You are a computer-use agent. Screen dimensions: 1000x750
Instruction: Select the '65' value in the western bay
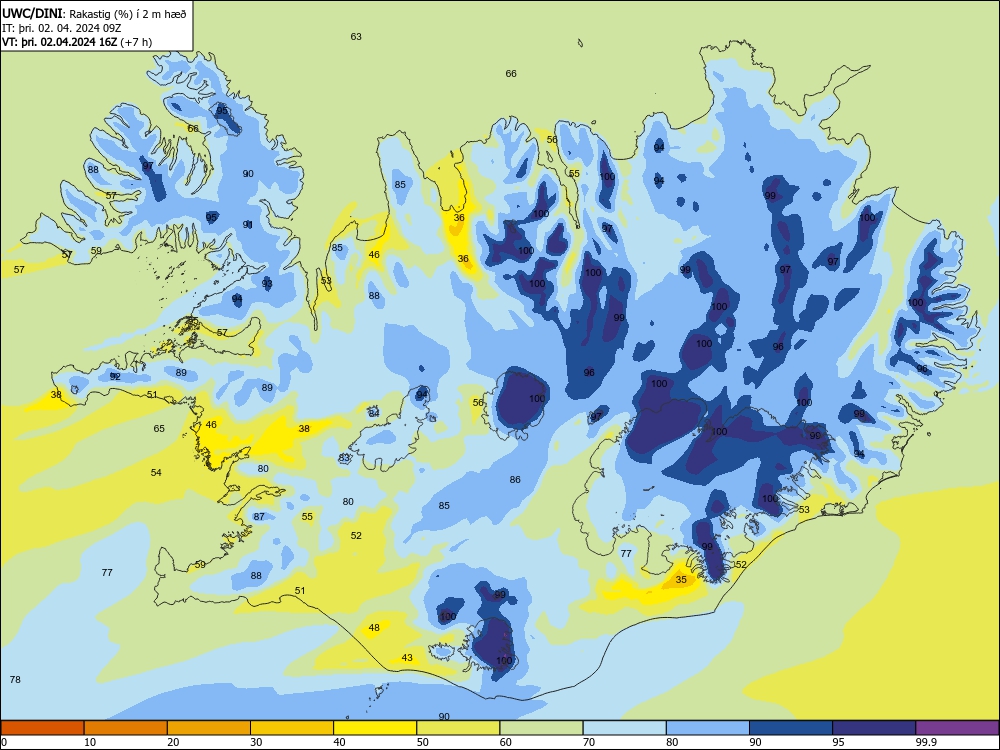point(159,429)
